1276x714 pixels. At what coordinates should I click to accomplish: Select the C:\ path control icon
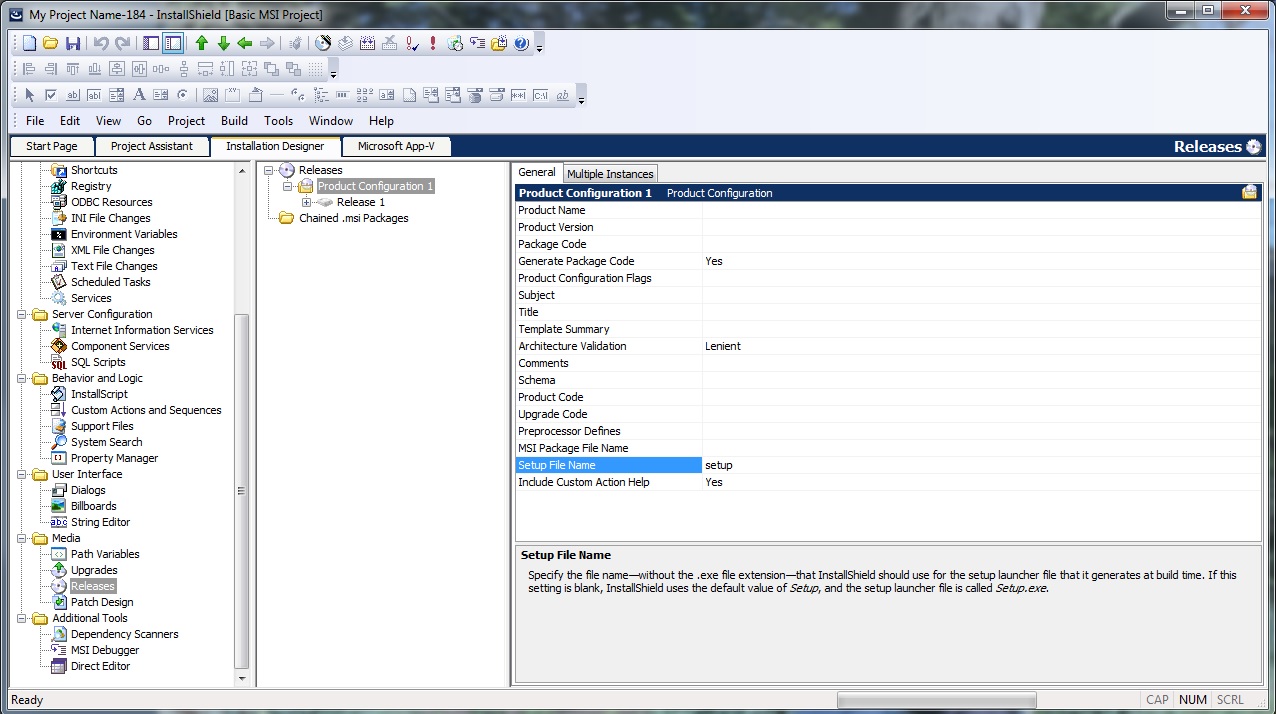[540, 95]
